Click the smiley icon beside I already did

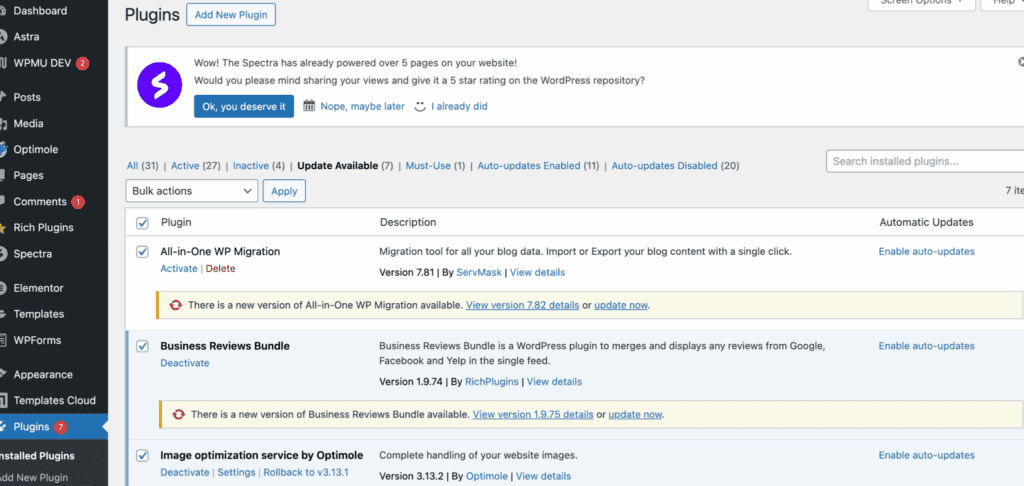tap(421, 106)
